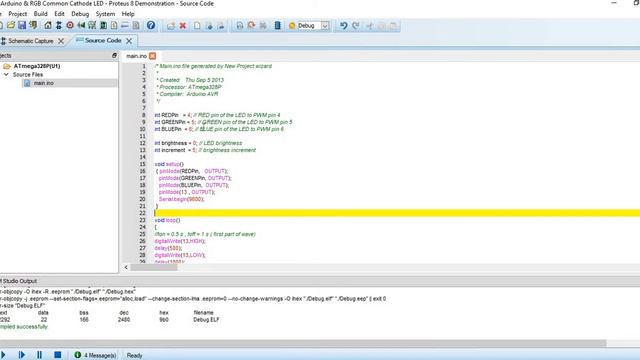Click the code editor horizontal scrollbar thumb
The height and width of the screenshot is (360, 640).
click(x=154, y=267)
